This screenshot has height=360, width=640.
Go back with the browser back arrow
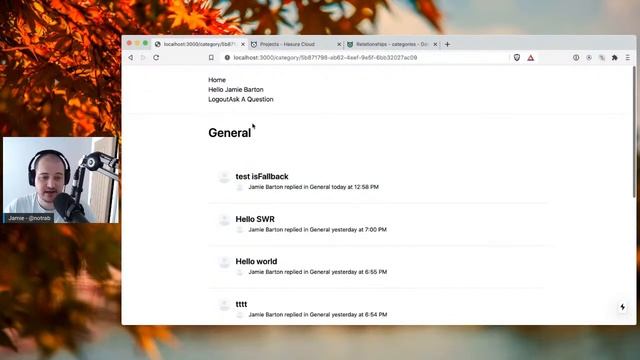point(131,58)
